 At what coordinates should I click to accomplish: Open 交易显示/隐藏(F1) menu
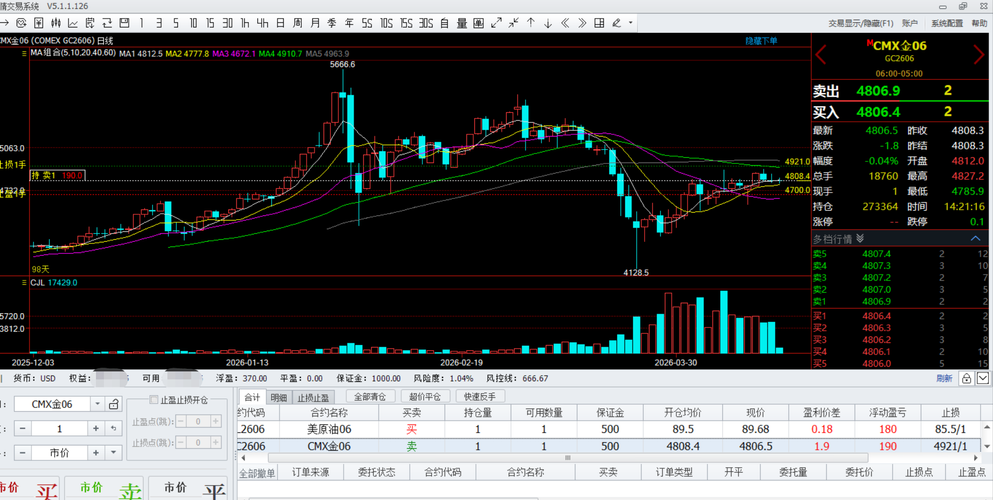(861, 23)
